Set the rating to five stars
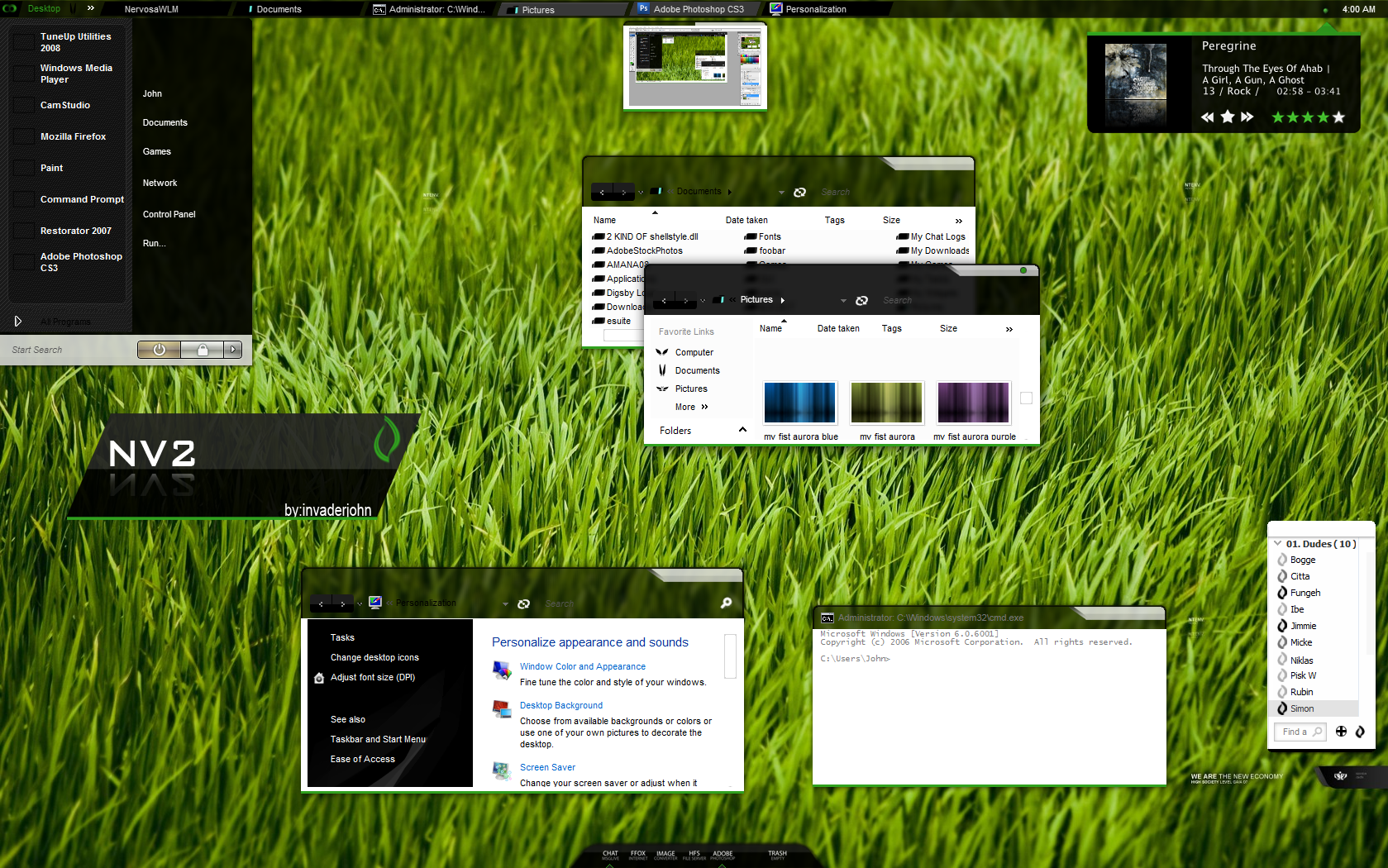The height and width of the screenshot is (868, 1388). [x=1338, y=117]
